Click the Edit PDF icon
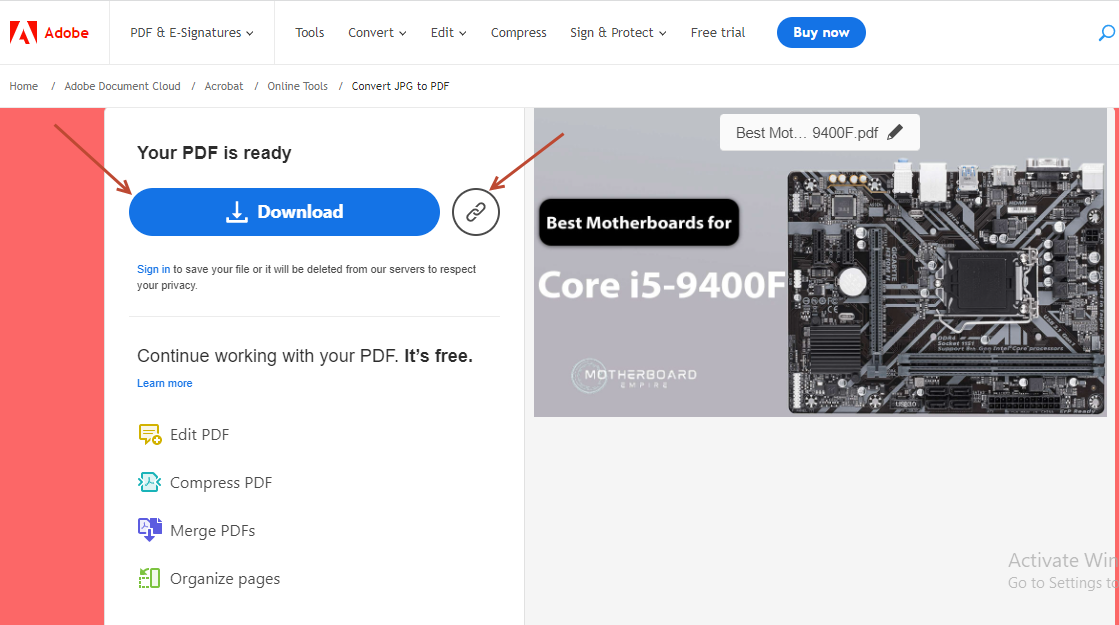 point(150,435)
